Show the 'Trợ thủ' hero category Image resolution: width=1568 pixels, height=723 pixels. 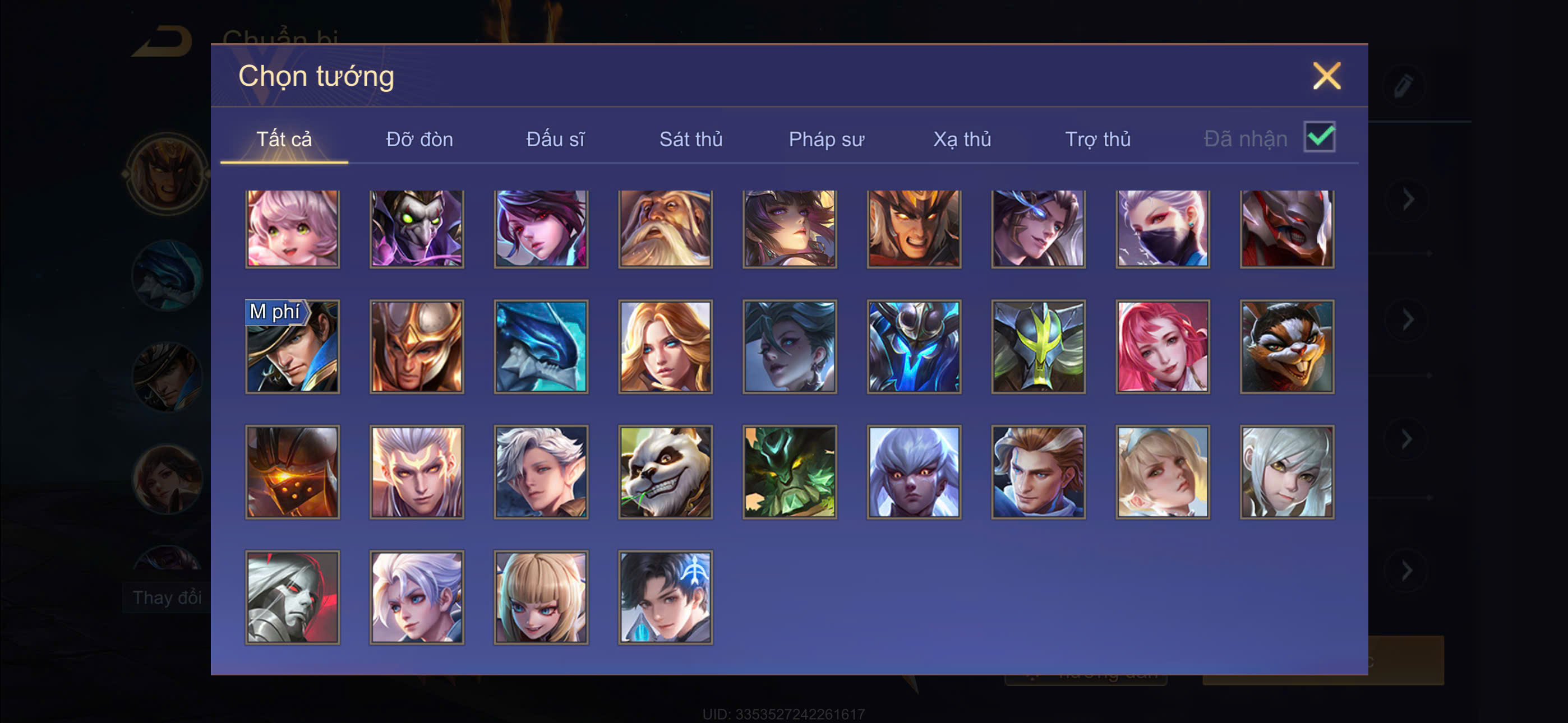pyautogui.click(x=1097, y=140)
